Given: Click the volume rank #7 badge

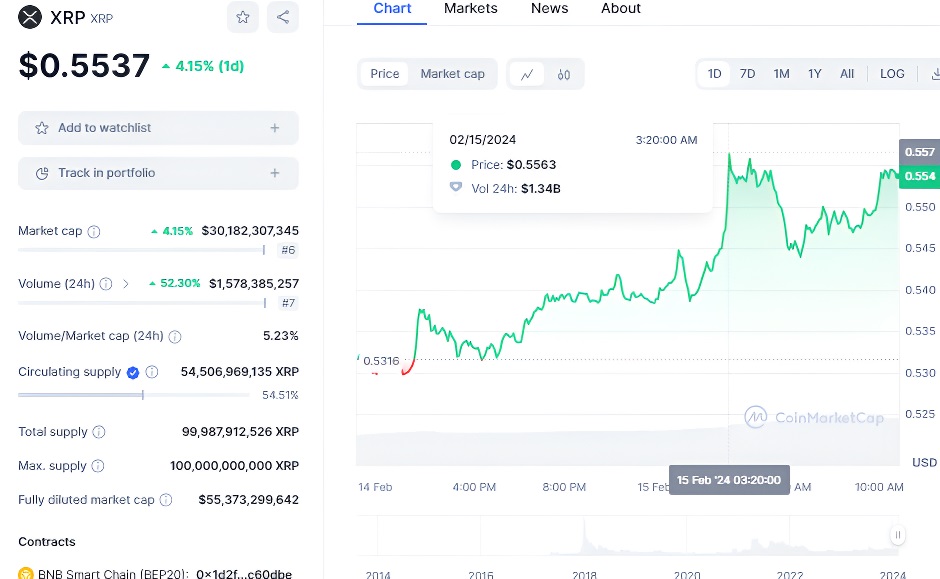Looking at the screenshot, I should point(288,303).
